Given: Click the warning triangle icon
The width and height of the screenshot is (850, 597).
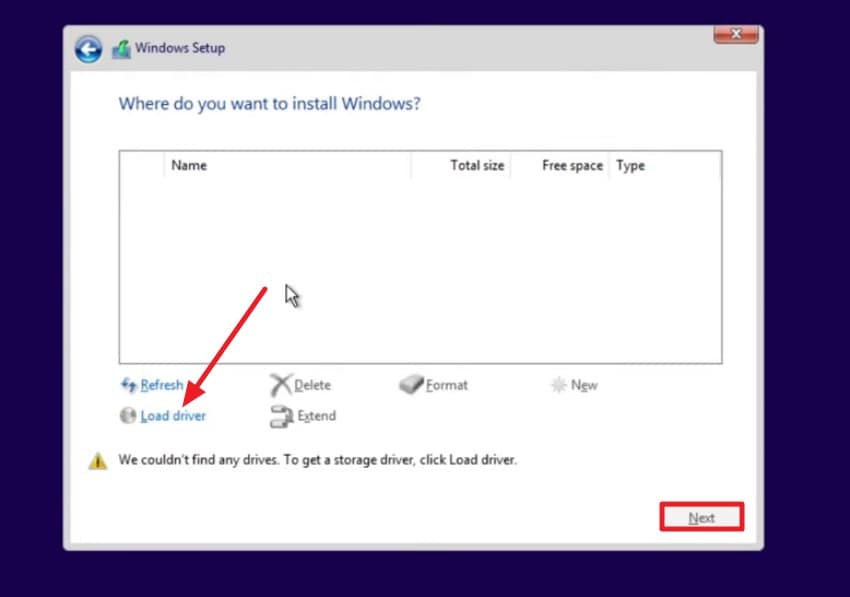Looking at the screenshot, I should coord(97,460).
